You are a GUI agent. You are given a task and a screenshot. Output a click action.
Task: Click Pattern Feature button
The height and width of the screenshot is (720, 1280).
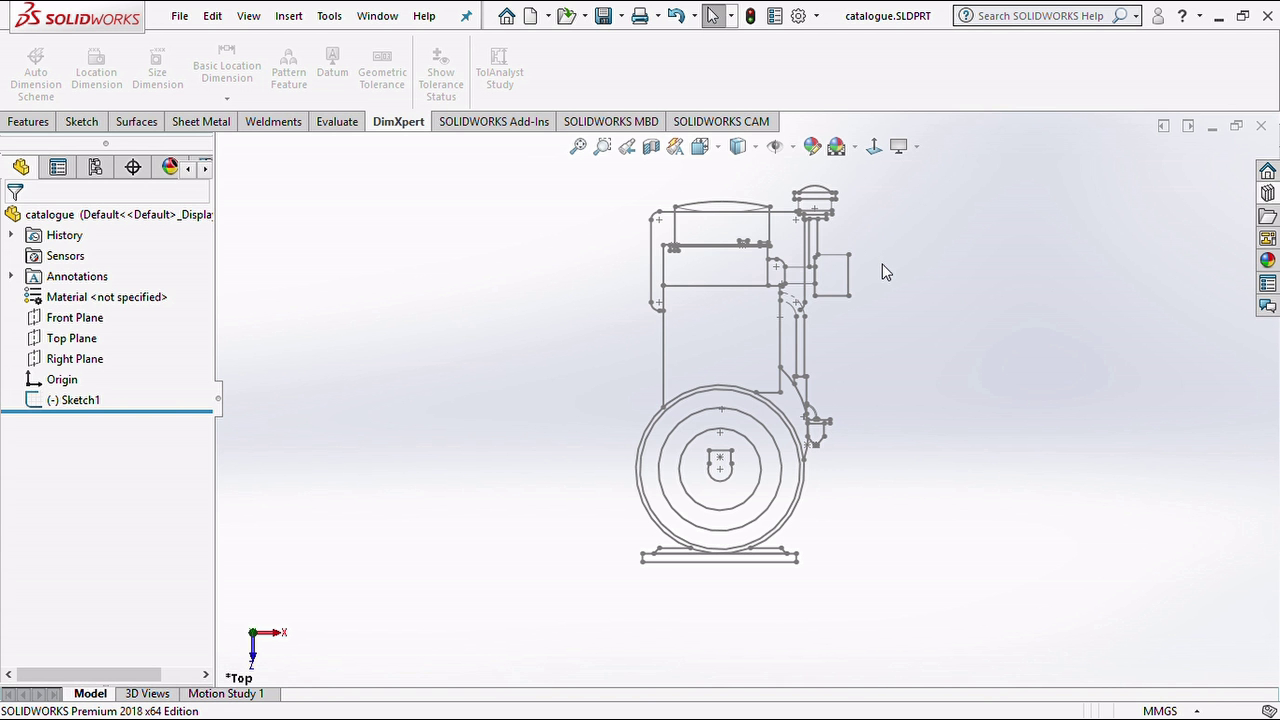289,68
